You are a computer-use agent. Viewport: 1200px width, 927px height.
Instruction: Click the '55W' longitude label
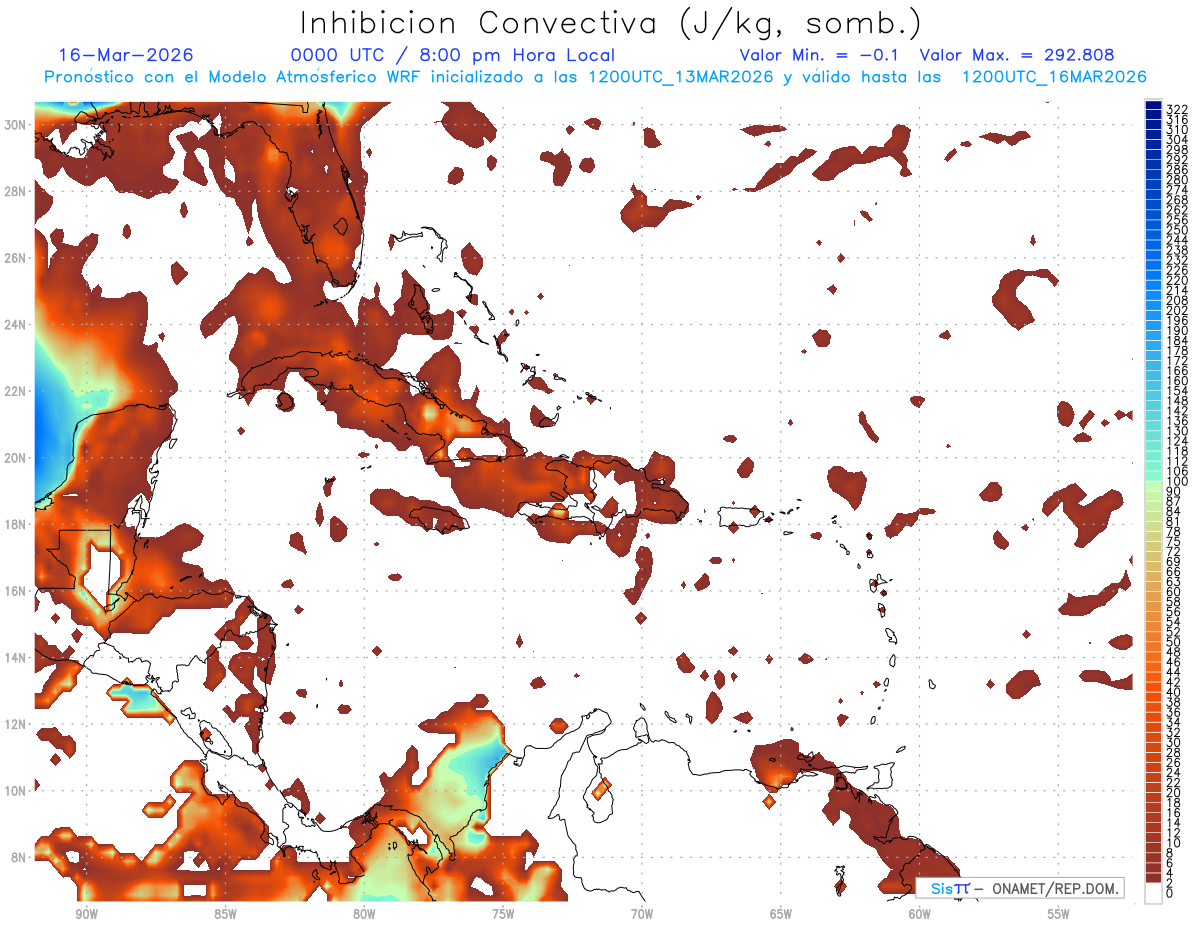click(1058, 914)
